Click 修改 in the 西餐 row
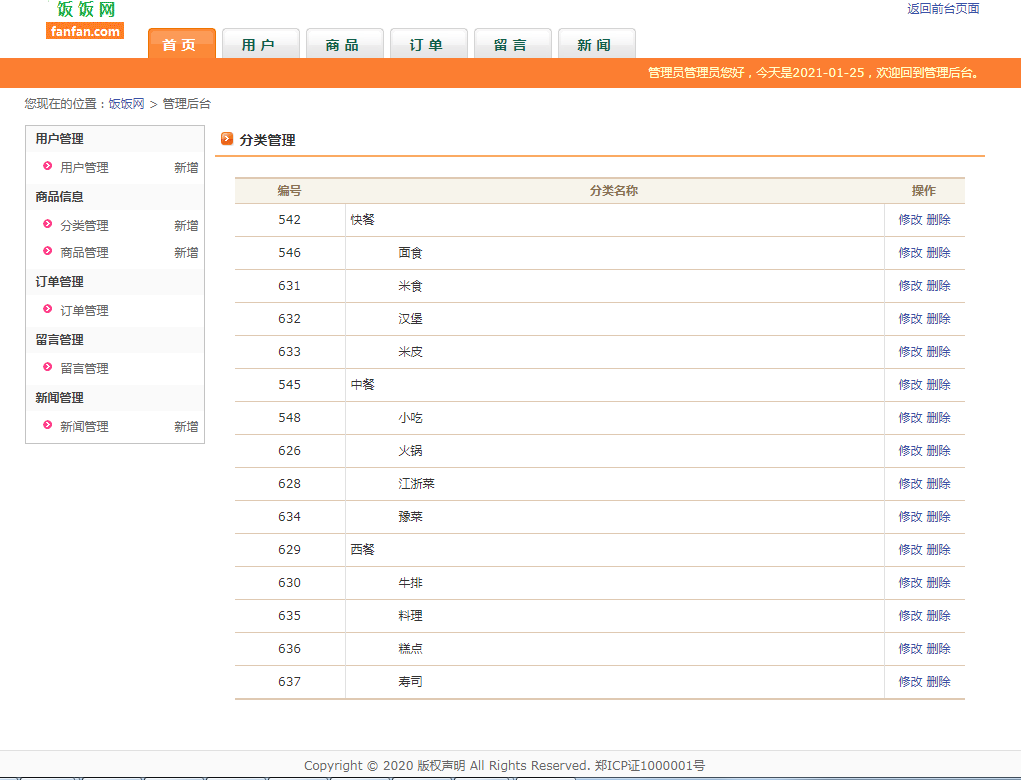1021x780 pixels. tap(910, 550)
